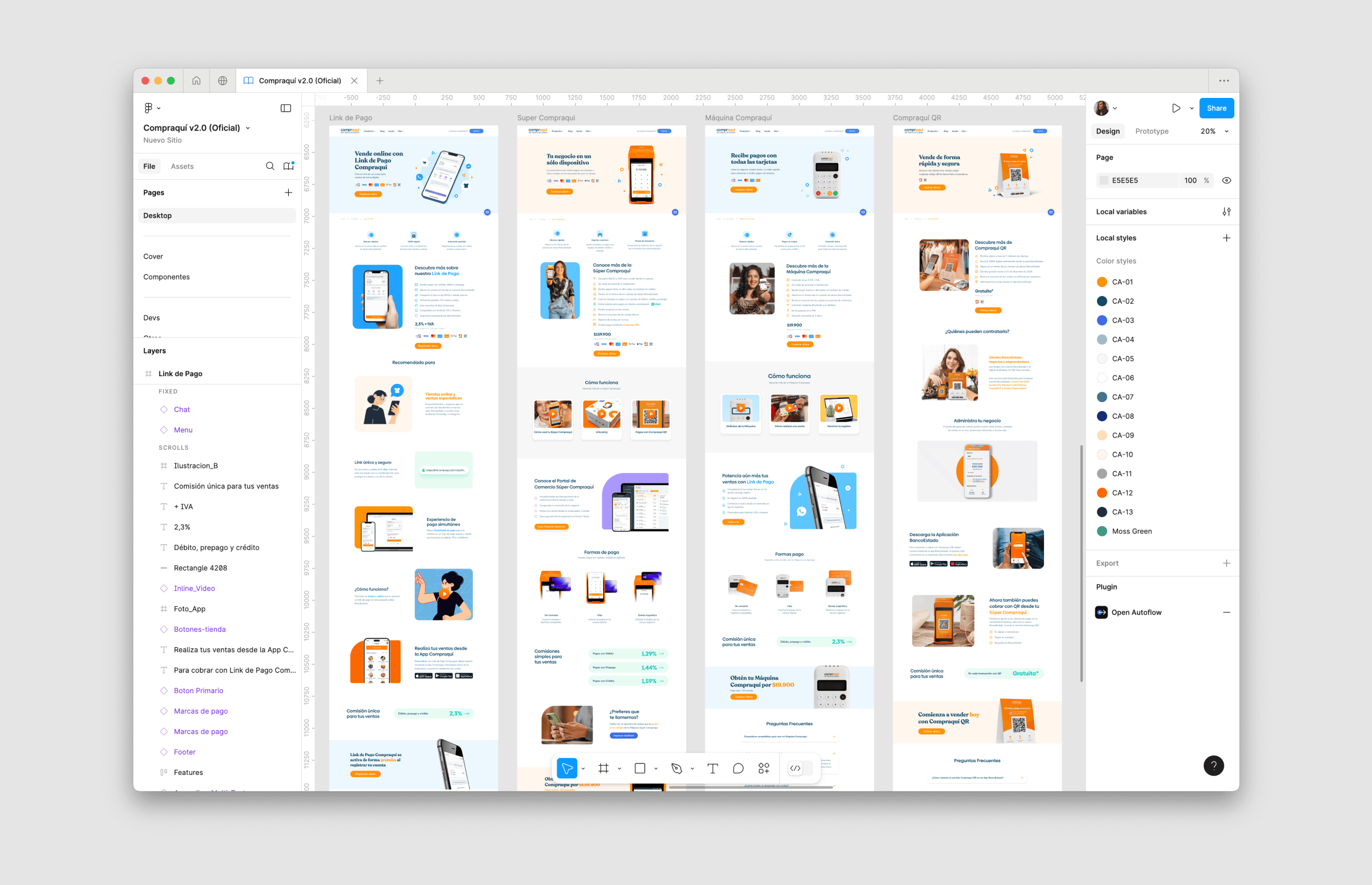Click the Present play icon
The image size is (1372, 885).
coord(1176,108)
